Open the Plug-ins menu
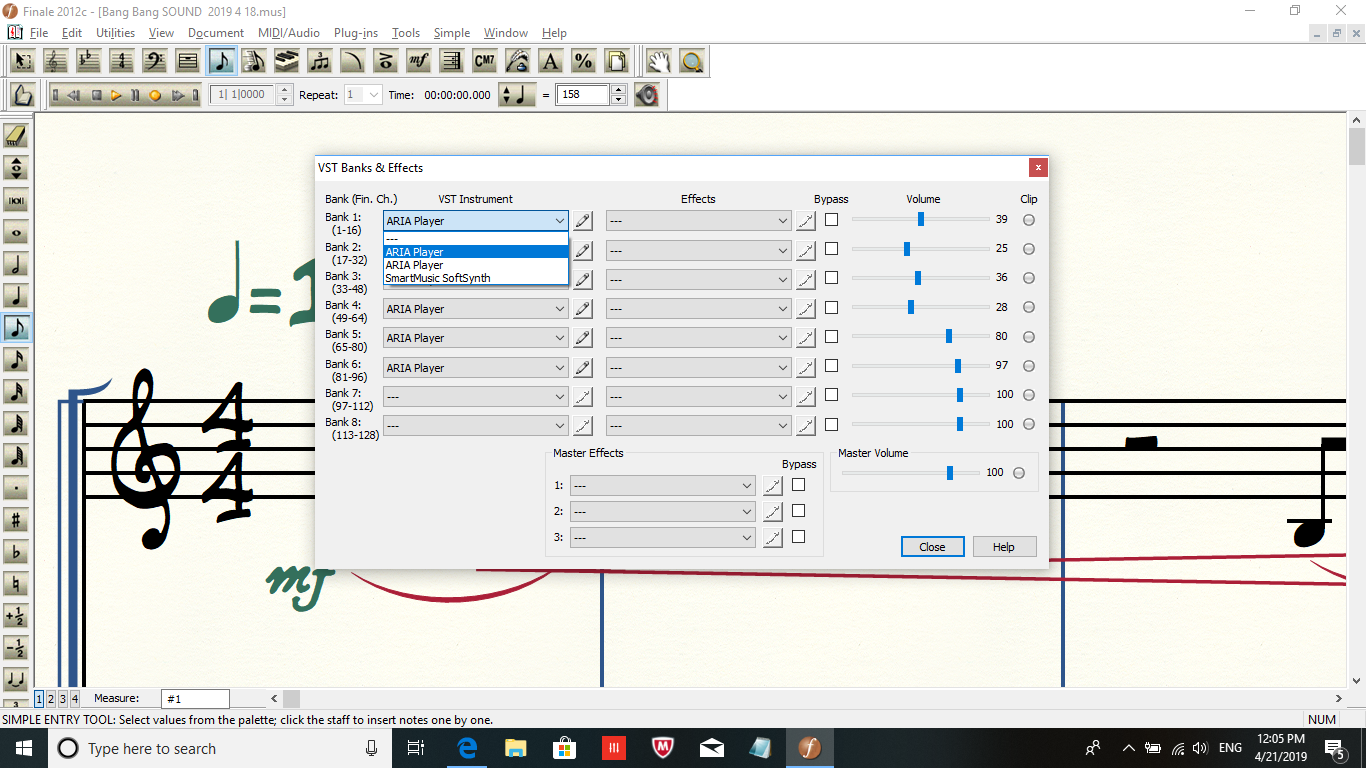 click(356, 33)
